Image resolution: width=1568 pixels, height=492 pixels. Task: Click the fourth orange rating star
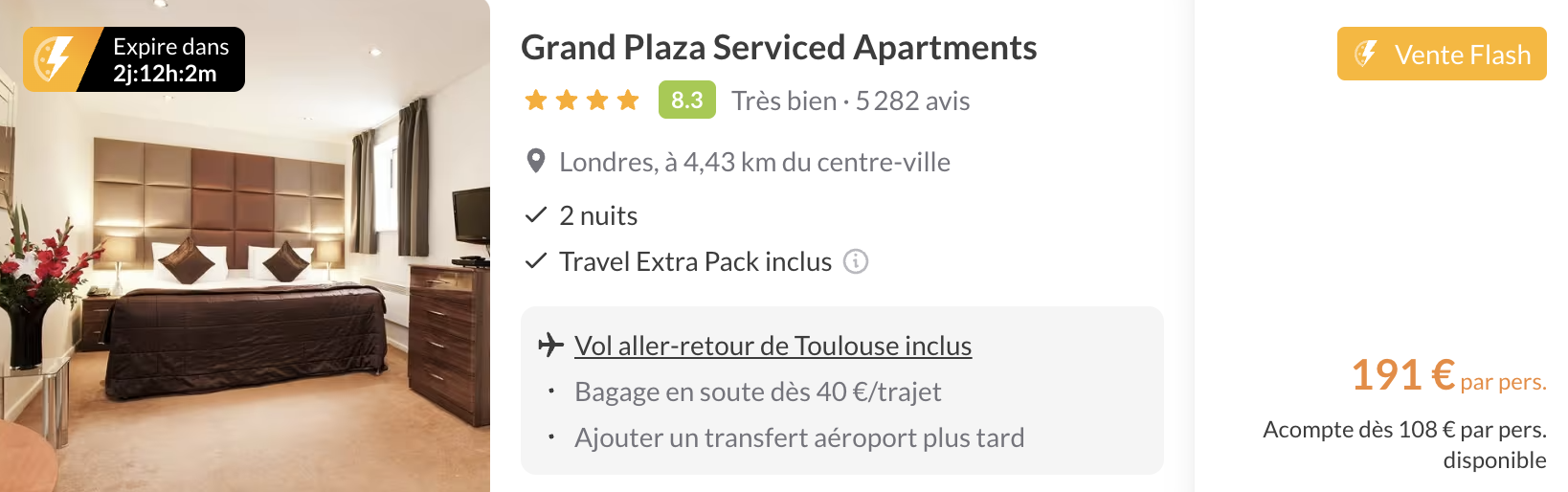(628, 100)
